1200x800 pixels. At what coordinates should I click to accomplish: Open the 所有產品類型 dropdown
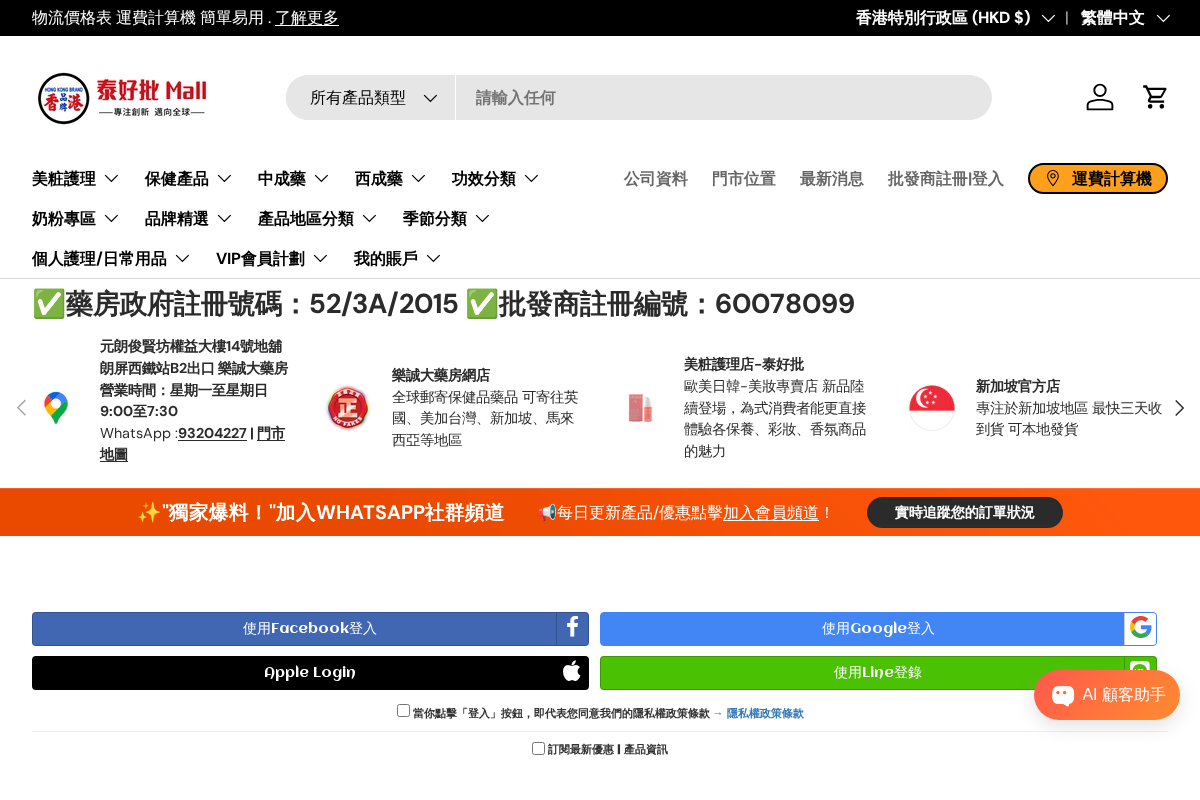(x=370, y=97)
